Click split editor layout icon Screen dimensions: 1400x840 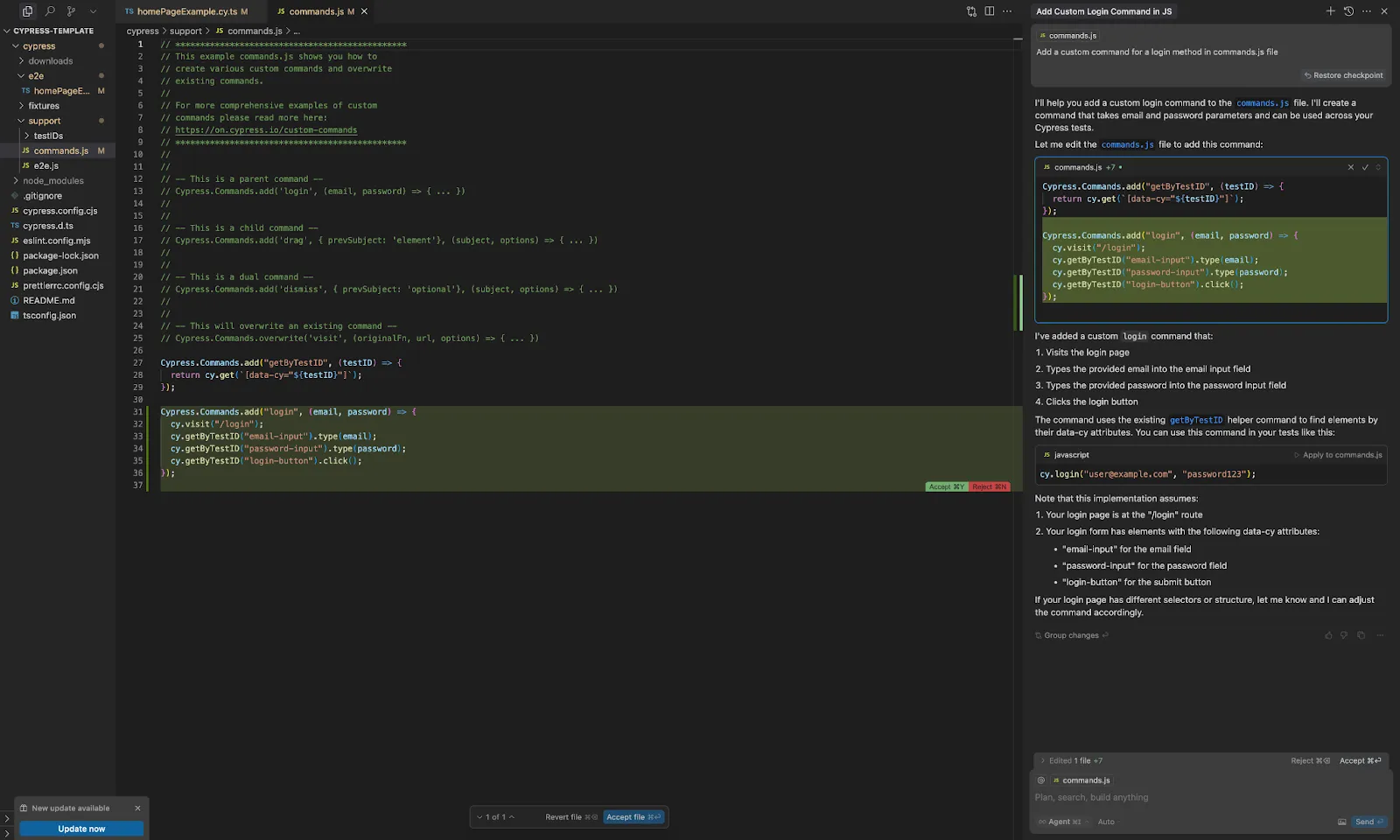click(x=990, y=11)
